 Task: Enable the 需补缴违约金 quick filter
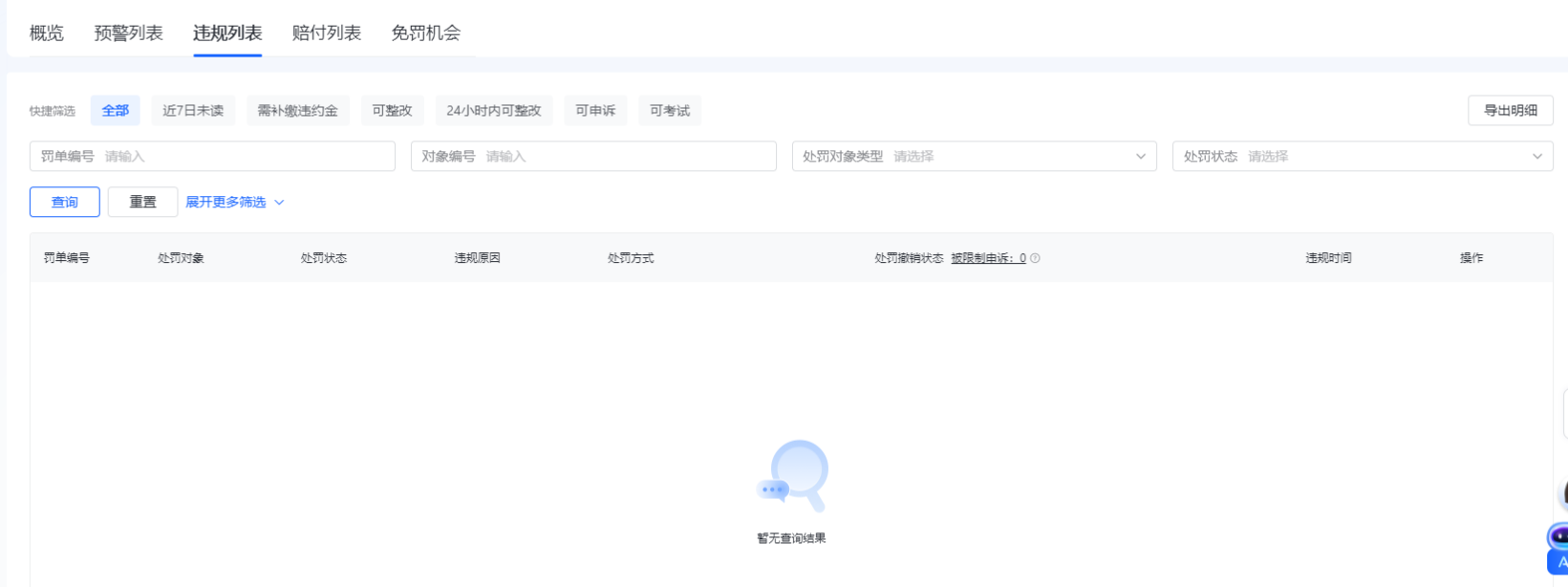click(x=297, y=111)
